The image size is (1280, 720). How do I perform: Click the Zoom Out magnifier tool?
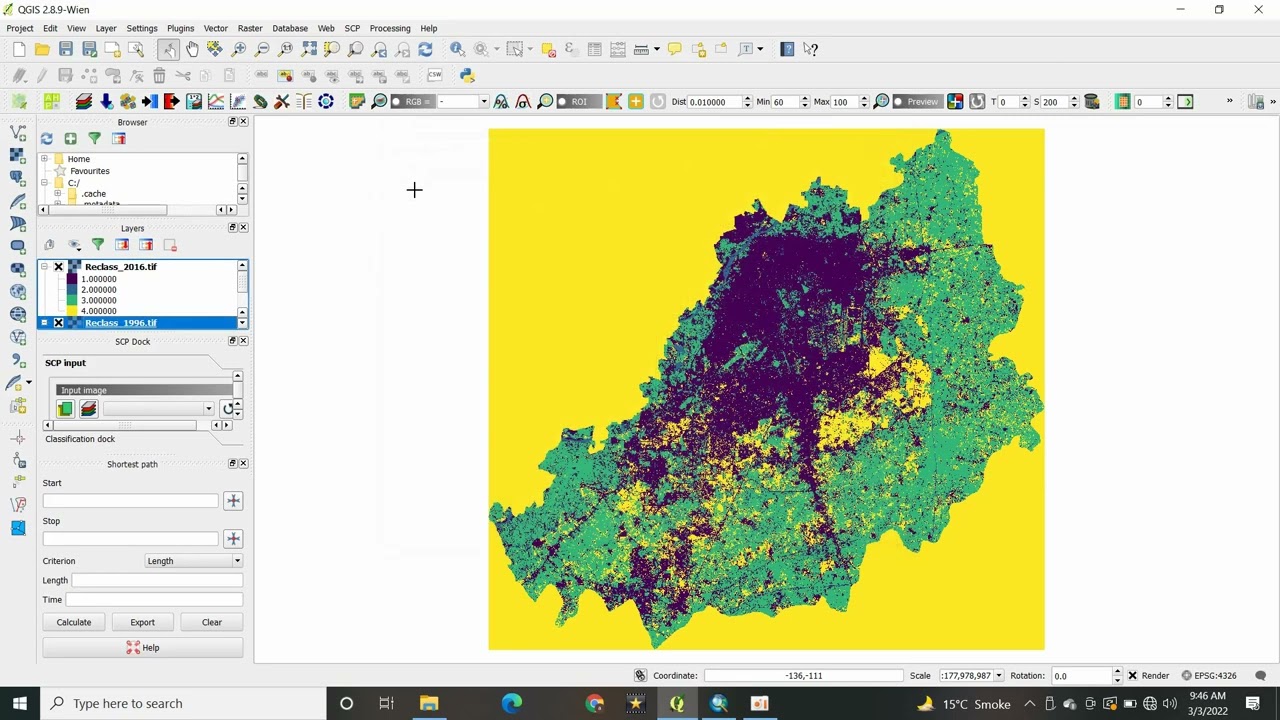262,49
